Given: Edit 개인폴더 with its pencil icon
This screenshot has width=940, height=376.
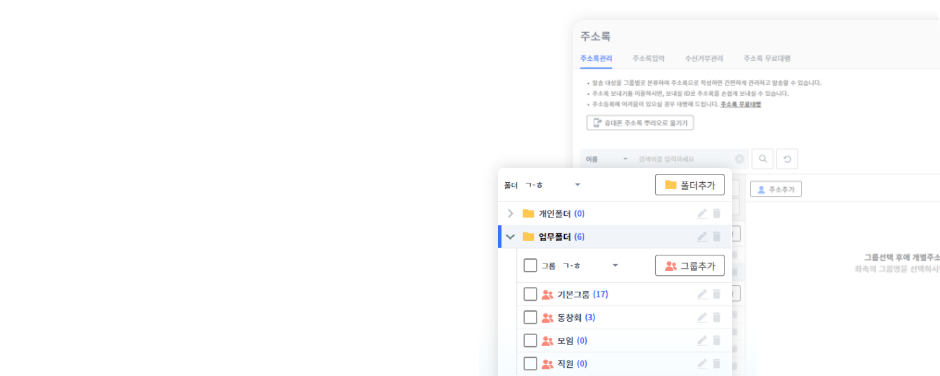Looking at the screenshot, I should pyautogui.click(x=702, y=213).
